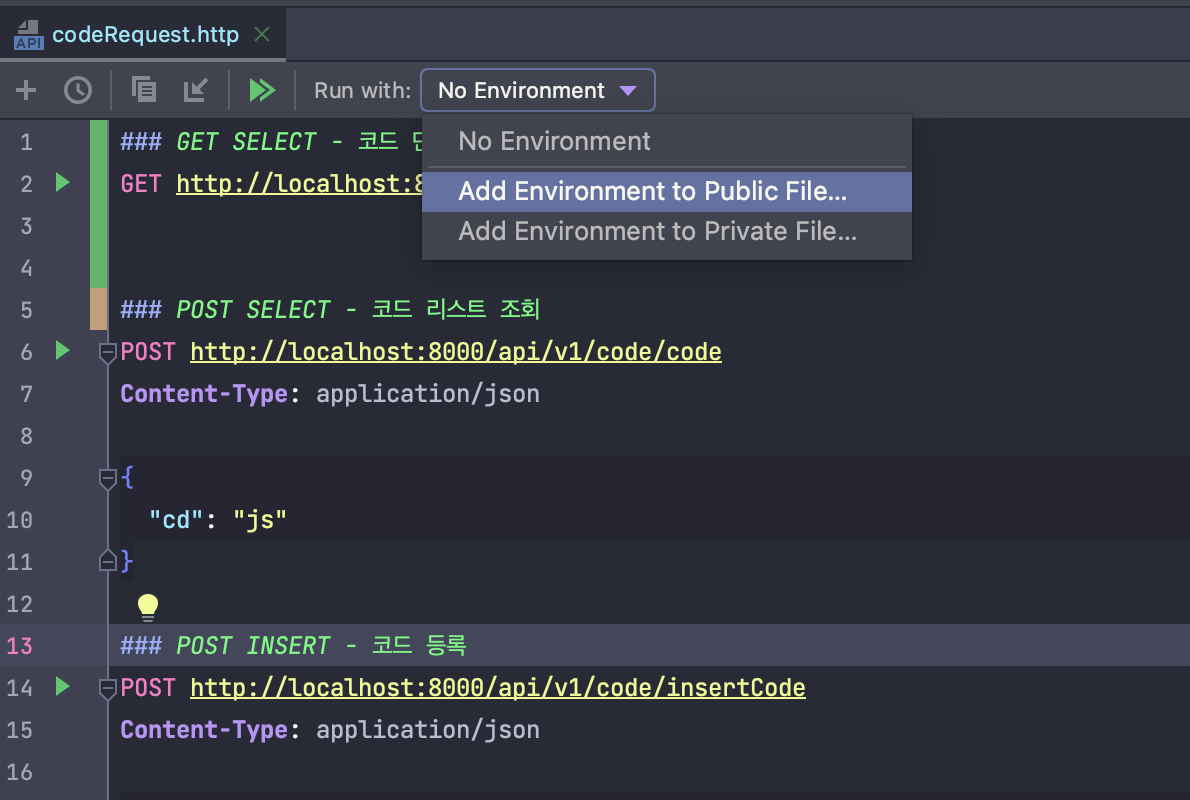Run the POST code/code request on line 6
Viewport: 1190px width, 800px height.
coord(62,350)
